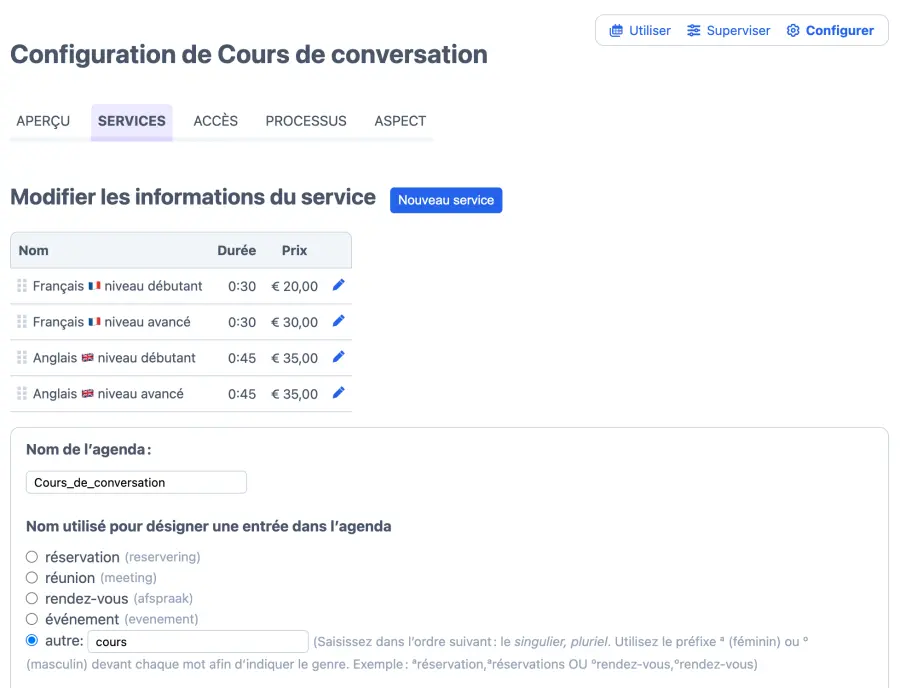Image resolution: width=900 pixels, height=688 pixels.
Task: Click edit pencil for Anglais niveau débutant
Action: [338, 358]
